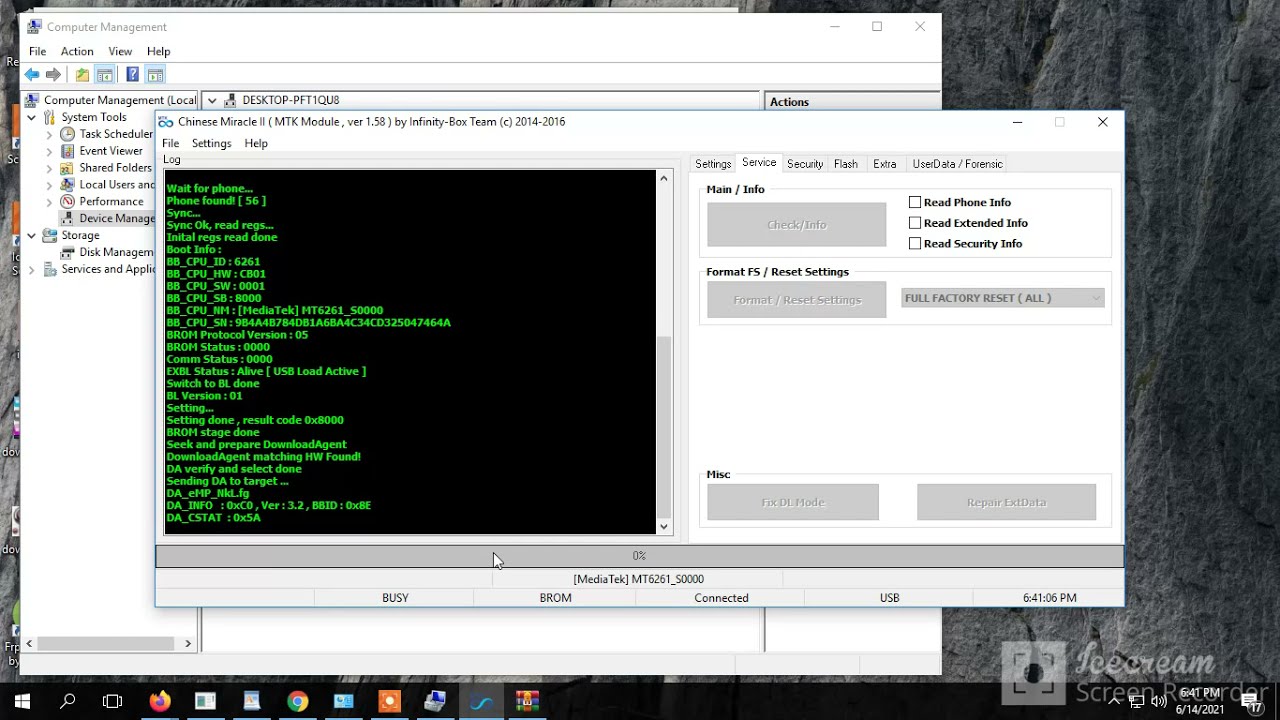Show hidden system tray icons
The height and width of the screenshot is (720, 1280).
[x=1114, y=701]
